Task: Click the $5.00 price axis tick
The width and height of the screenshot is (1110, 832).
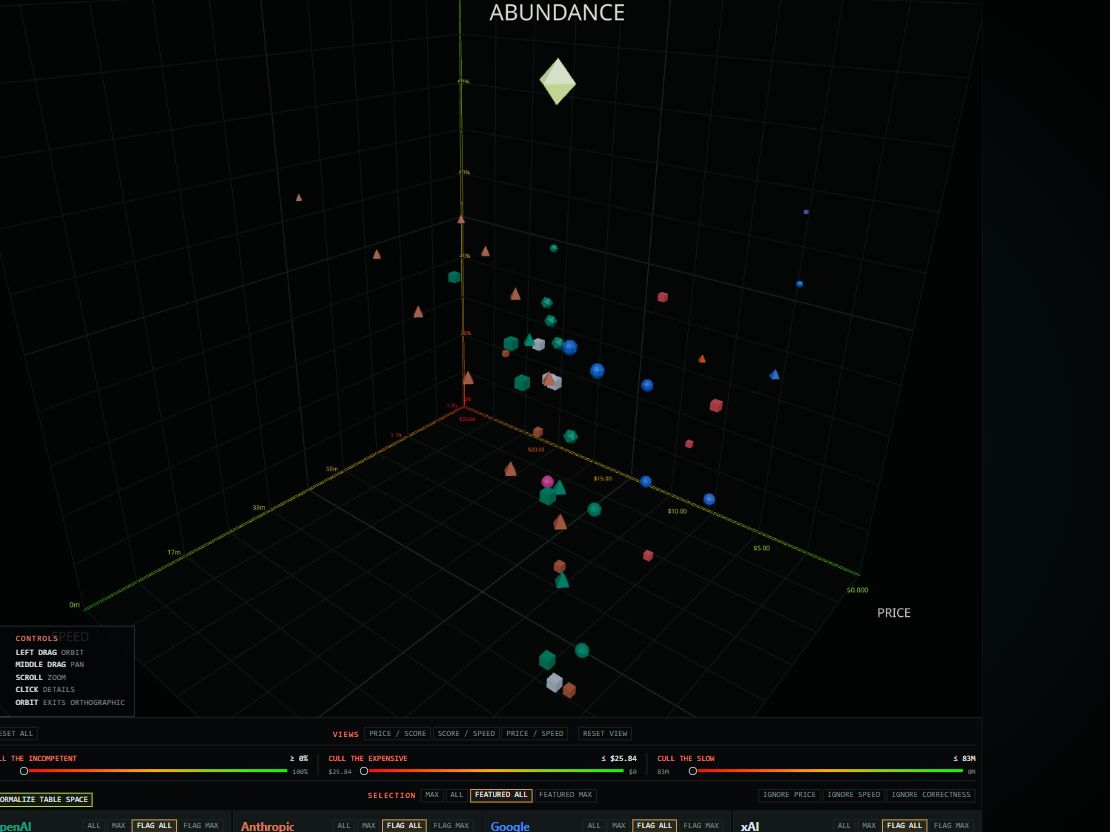Action: (761, 548)
